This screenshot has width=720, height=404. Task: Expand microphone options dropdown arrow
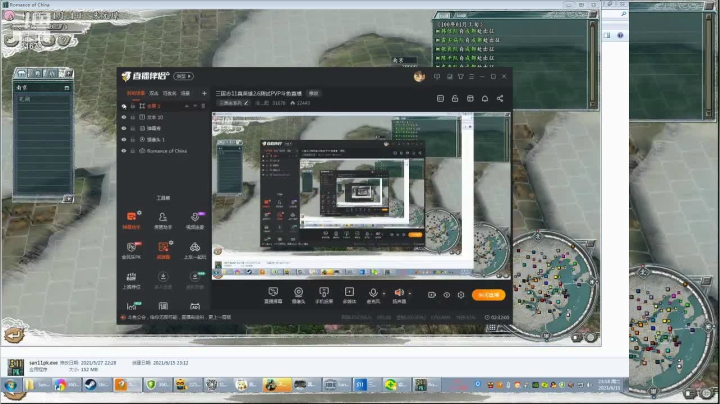click(384, 293)
